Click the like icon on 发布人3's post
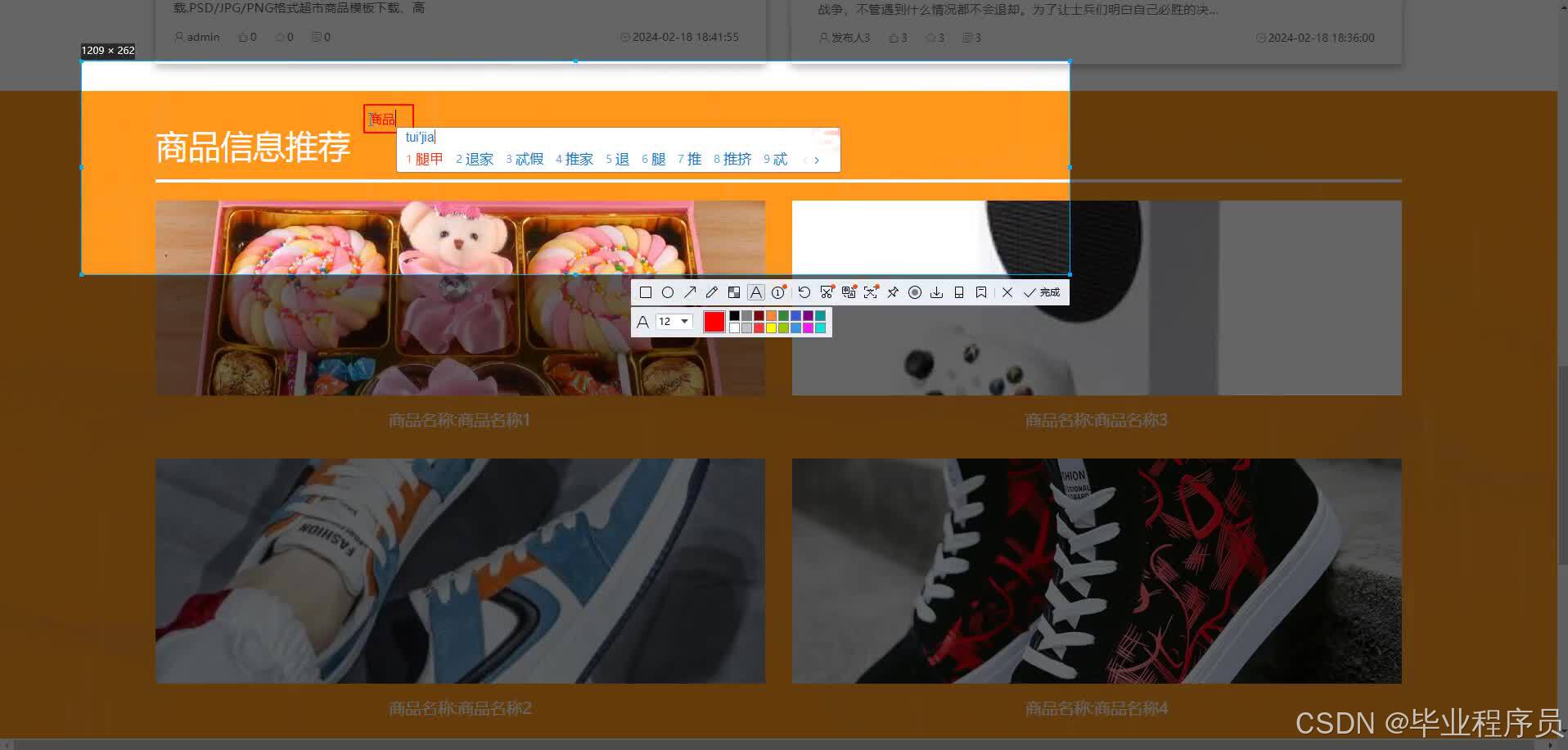The width and height of the screenshot is (1568, 750). (894, 38)
